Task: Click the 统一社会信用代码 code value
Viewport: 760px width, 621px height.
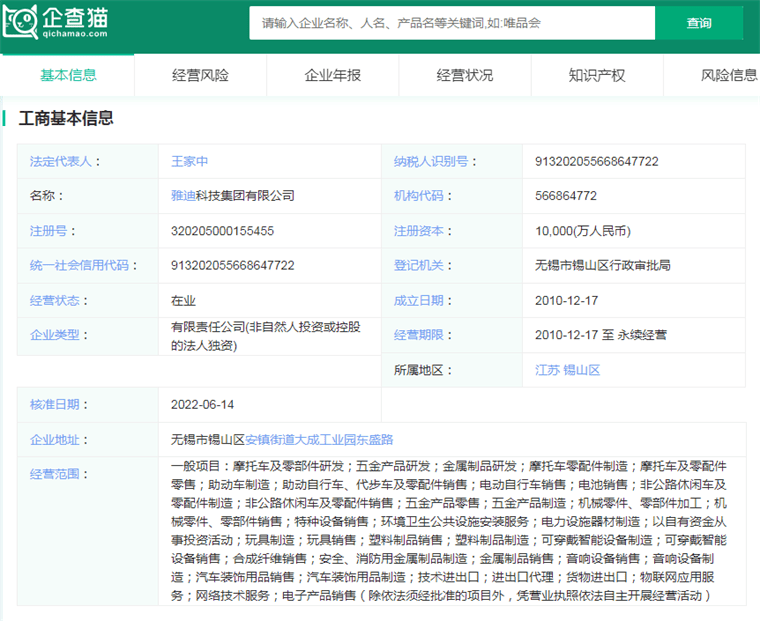Action: [x=233, y=265]
